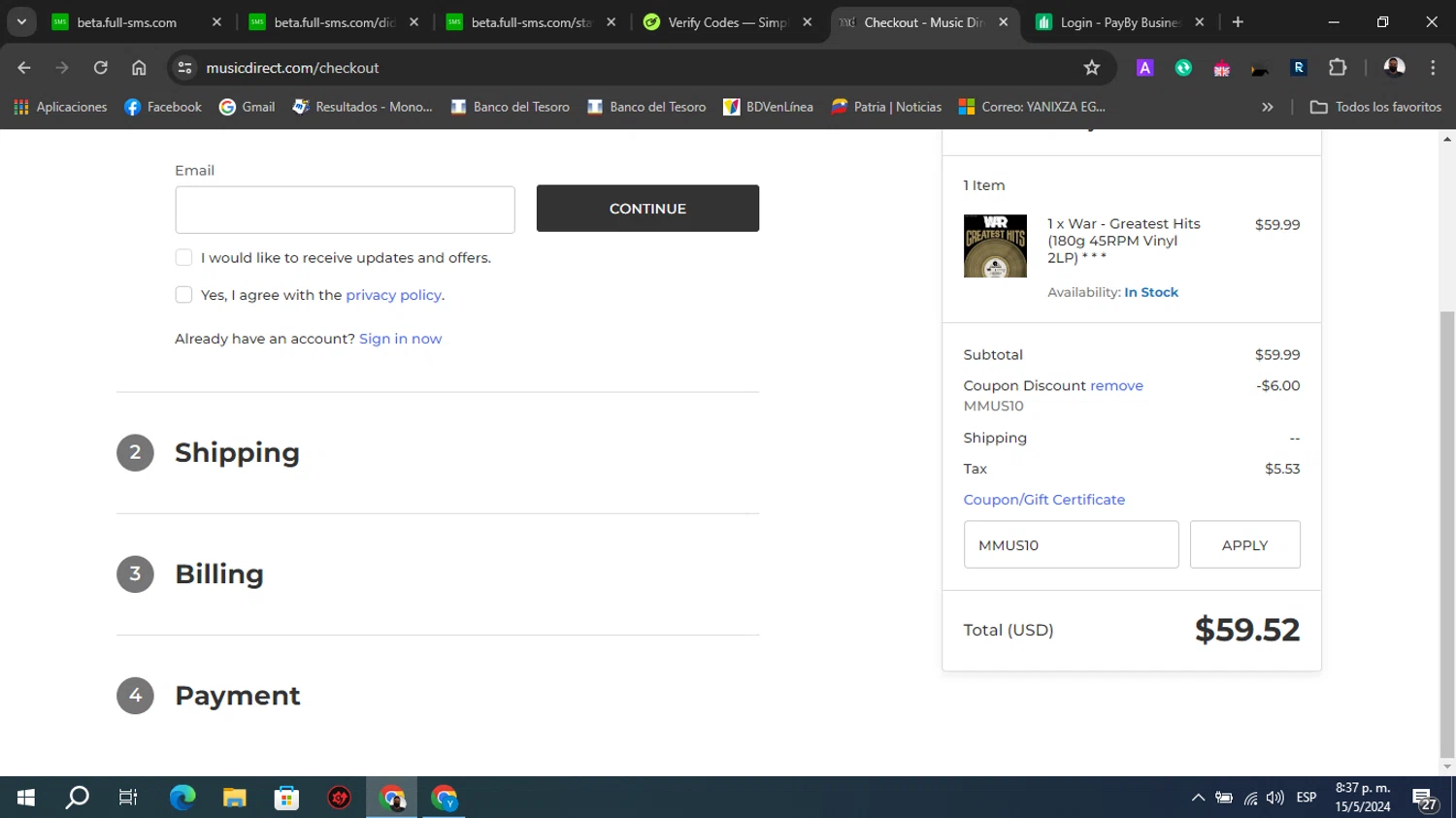Click the Sign in now link
This screenshot has height=818, width=1456.
coord(400,339)
